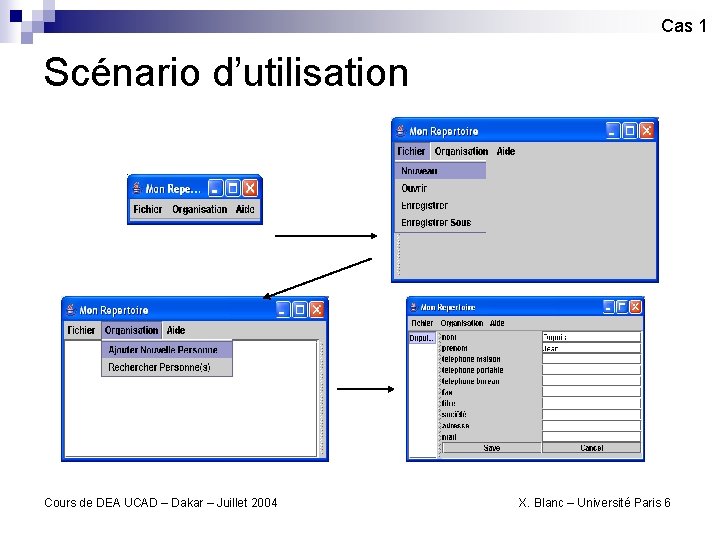Open Organisation menu in the contact form window
The image size is (720, 540).
point(461,323)
